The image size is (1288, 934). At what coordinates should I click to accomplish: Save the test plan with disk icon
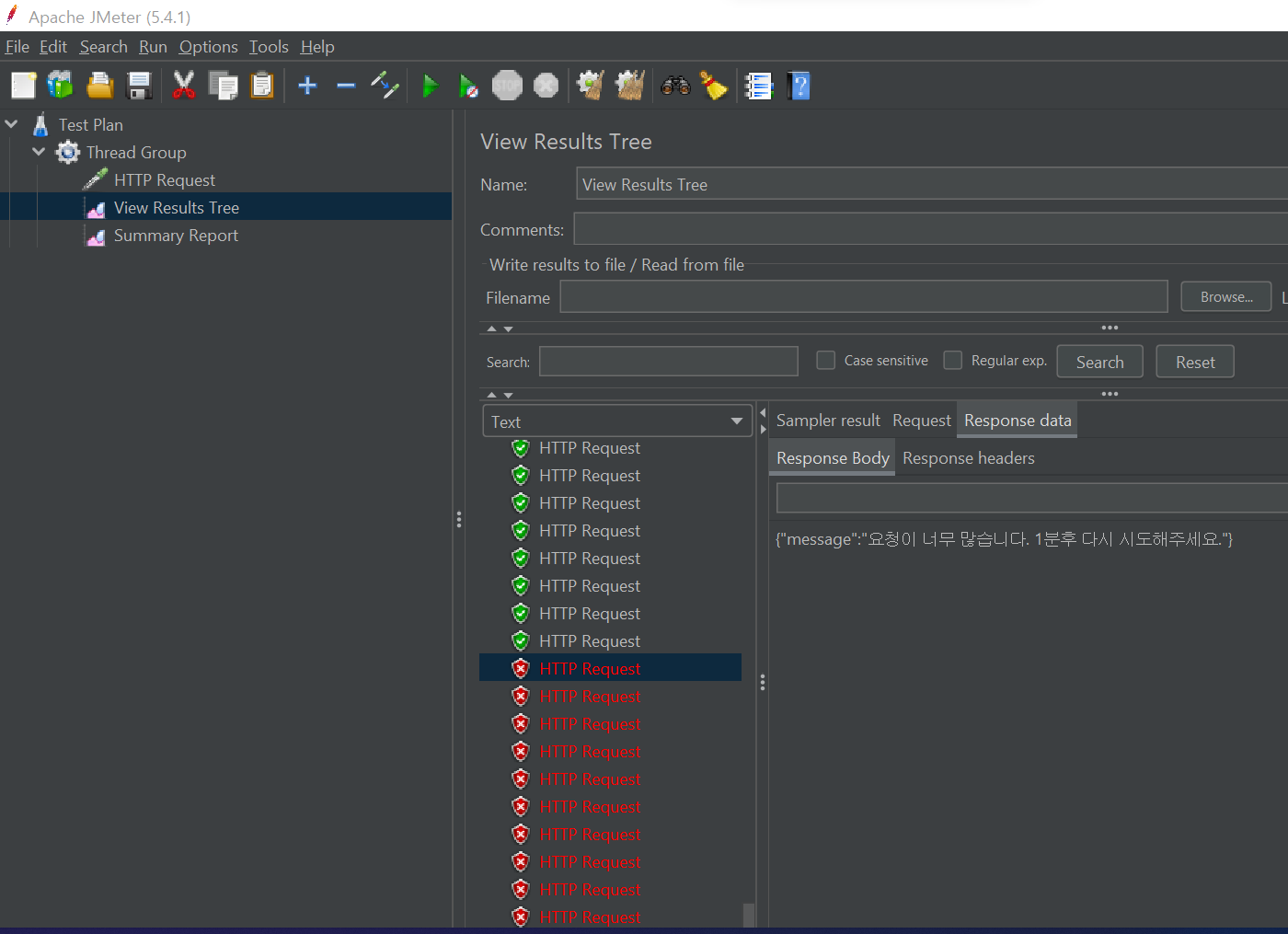click(139, 86)
